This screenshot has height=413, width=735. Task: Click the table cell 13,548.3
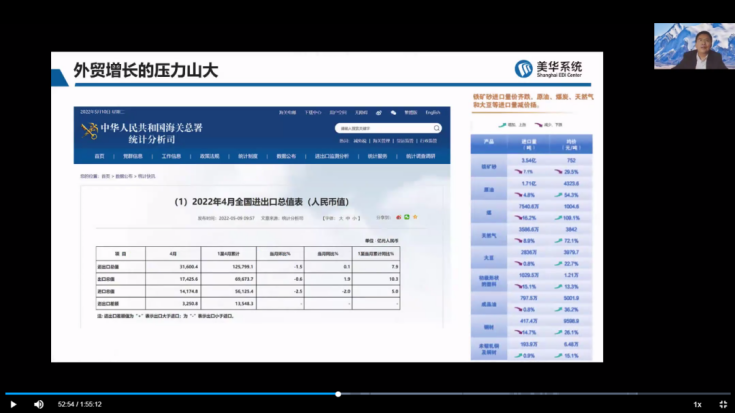pos(244,303)
